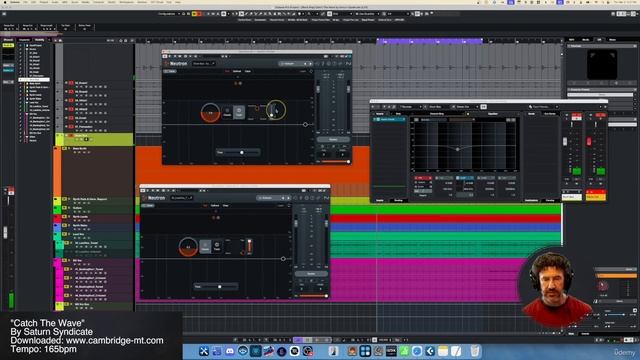Open the Cue Sends tab in Channel Settings
This screenshot has width=640, height=360.
click(x=550, y=114)
